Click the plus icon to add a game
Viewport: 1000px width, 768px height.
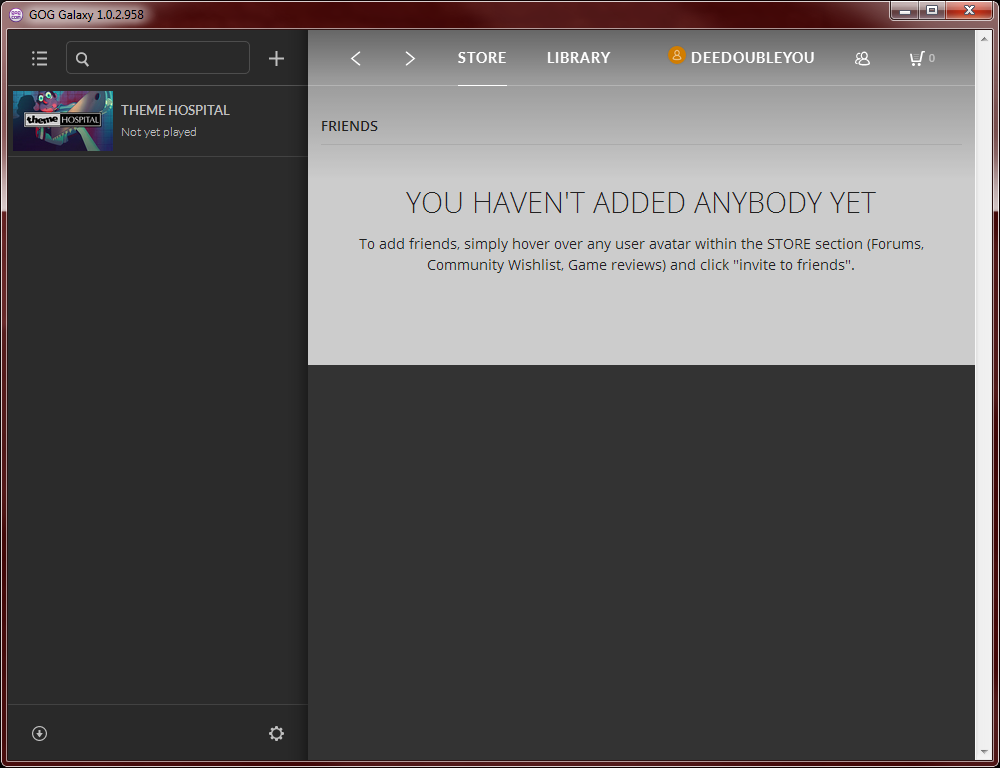point(277,58)
